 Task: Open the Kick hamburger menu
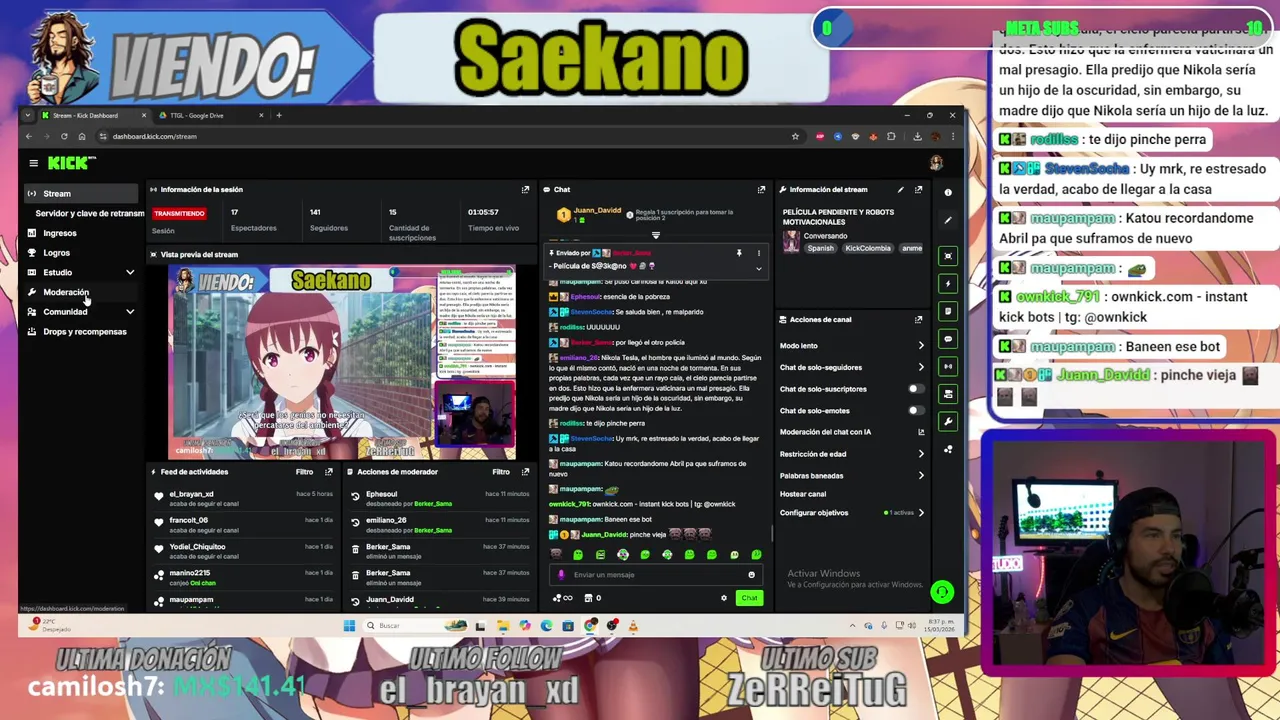click(x=33, y=163)
